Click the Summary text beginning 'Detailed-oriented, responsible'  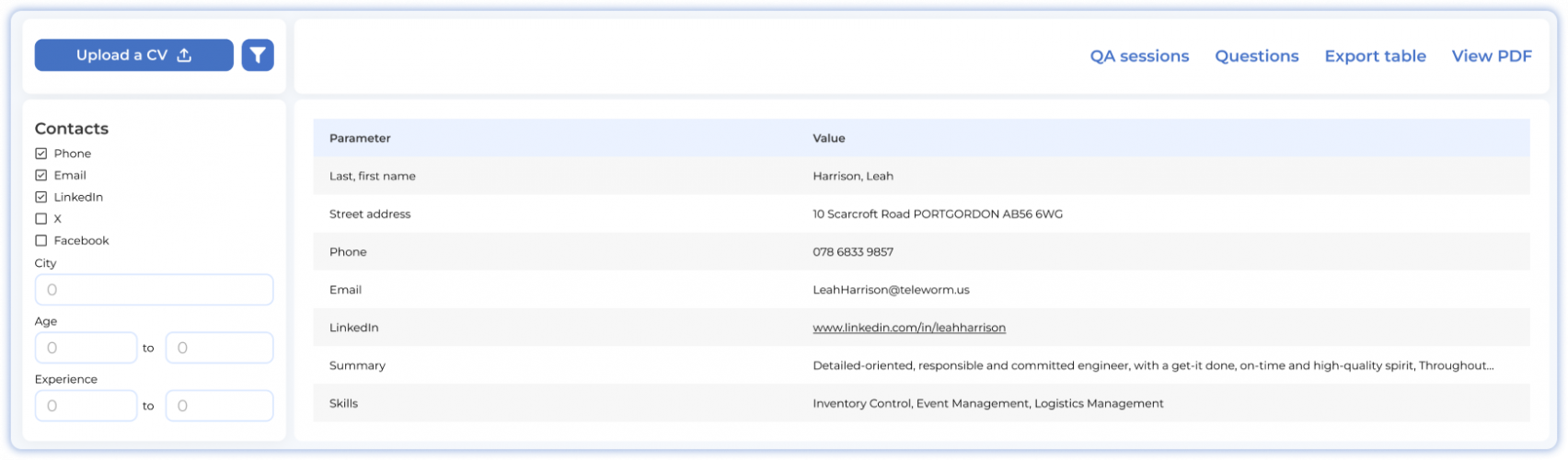(1153, 365)
